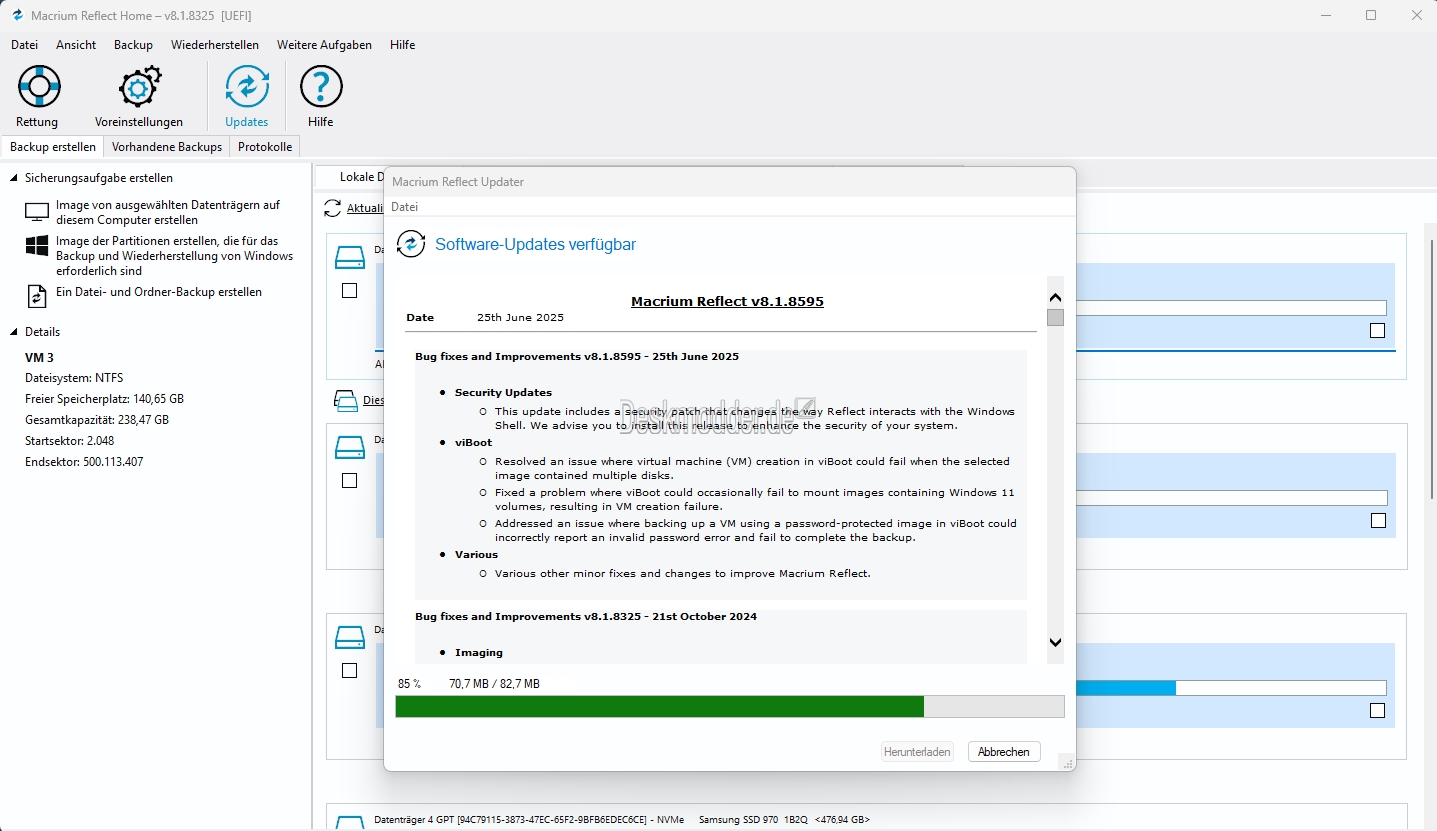Open the Wiederherstellen menu
This screenshot has height=831, width=1437.
(x=214, y=45)
